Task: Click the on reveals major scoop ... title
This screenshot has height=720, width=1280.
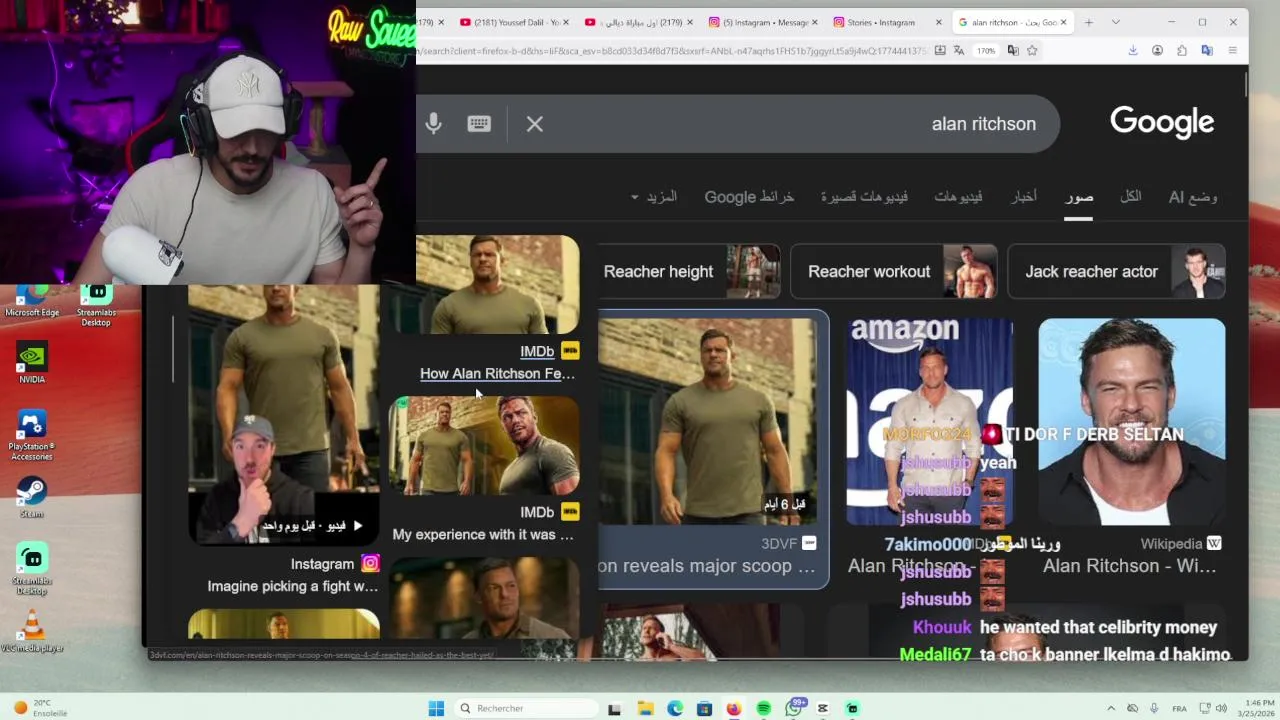Action: 707,566
